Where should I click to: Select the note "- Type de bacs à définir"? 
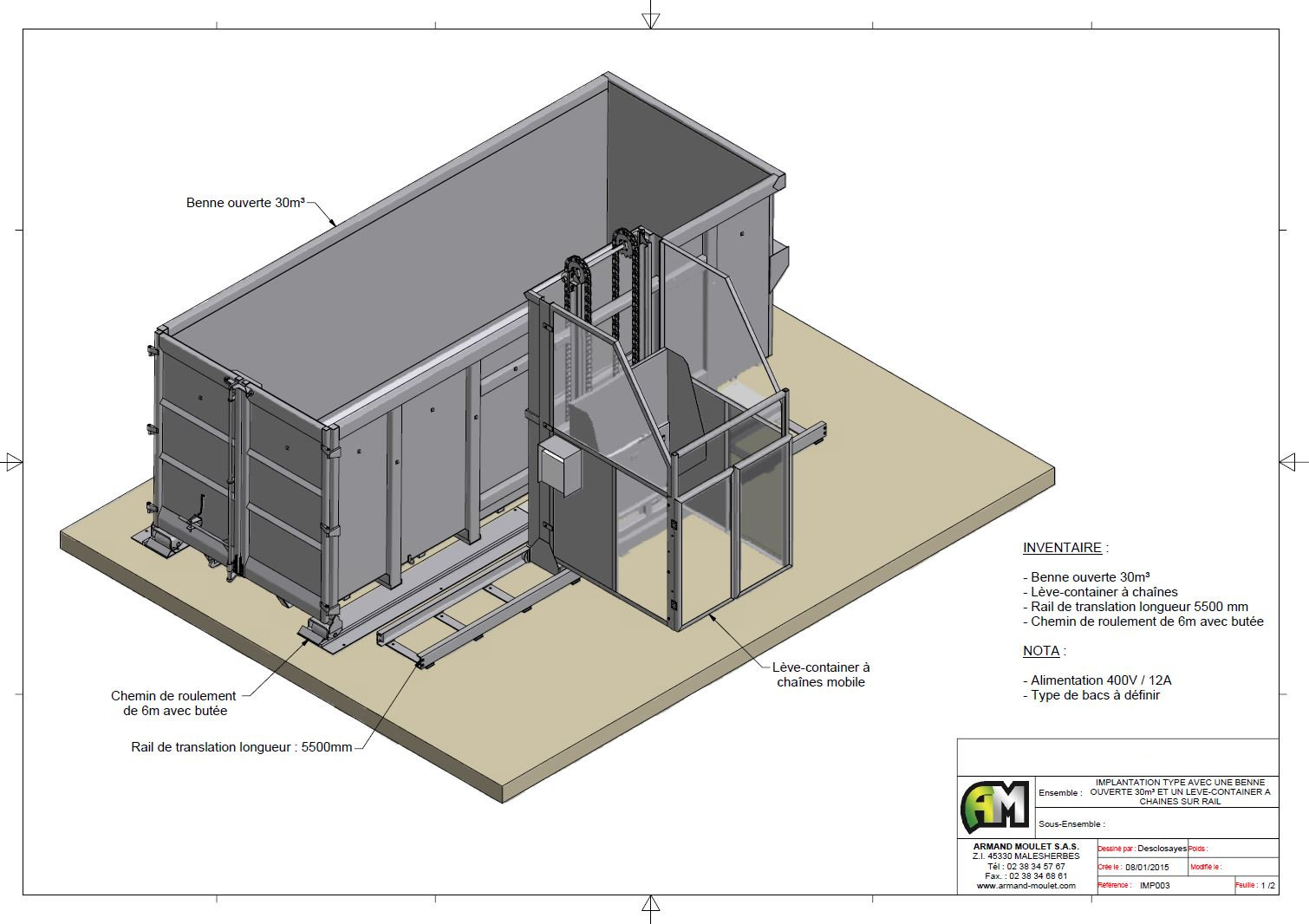pos(1091,695)
